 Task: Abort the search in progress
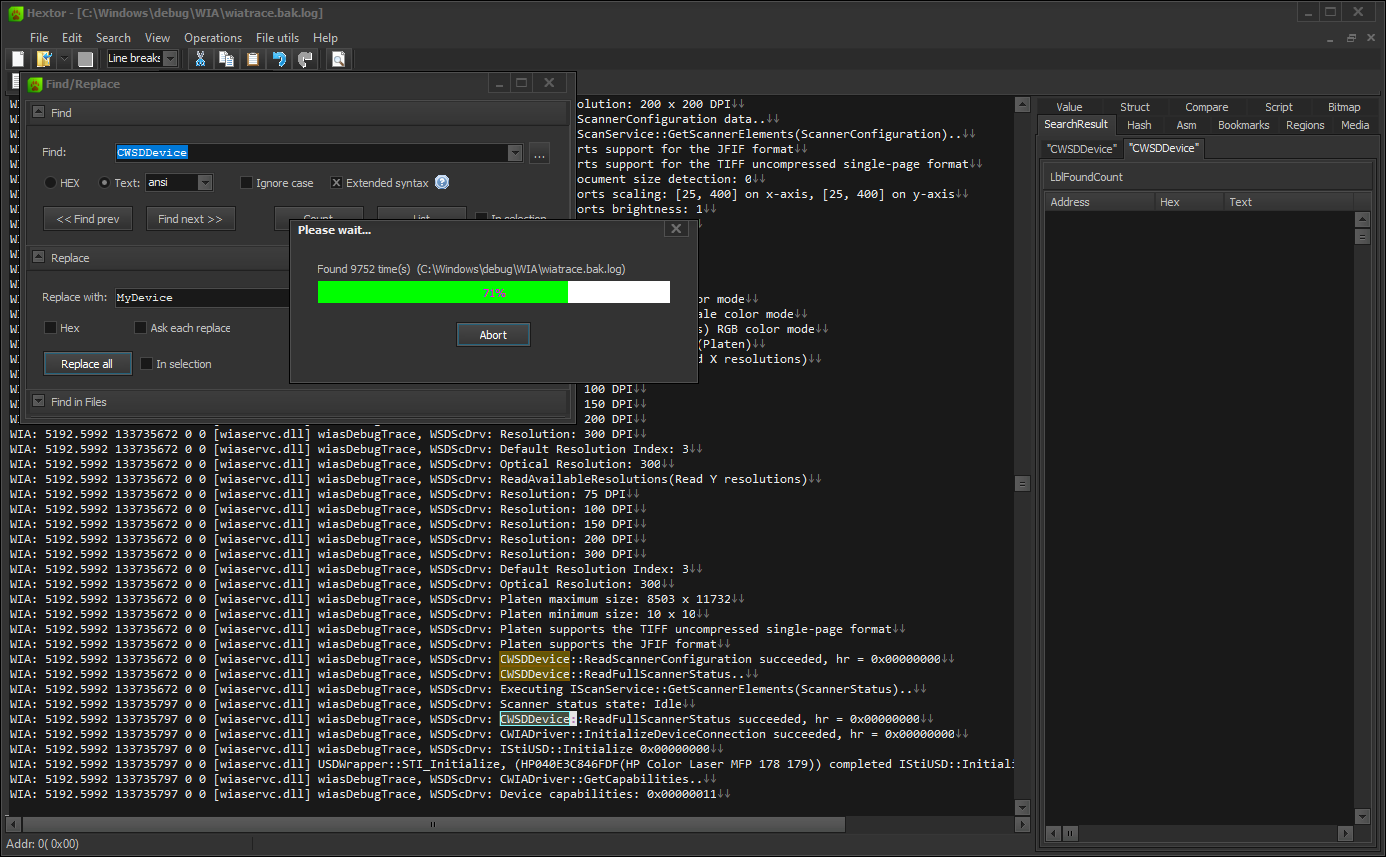click(493, 335)
